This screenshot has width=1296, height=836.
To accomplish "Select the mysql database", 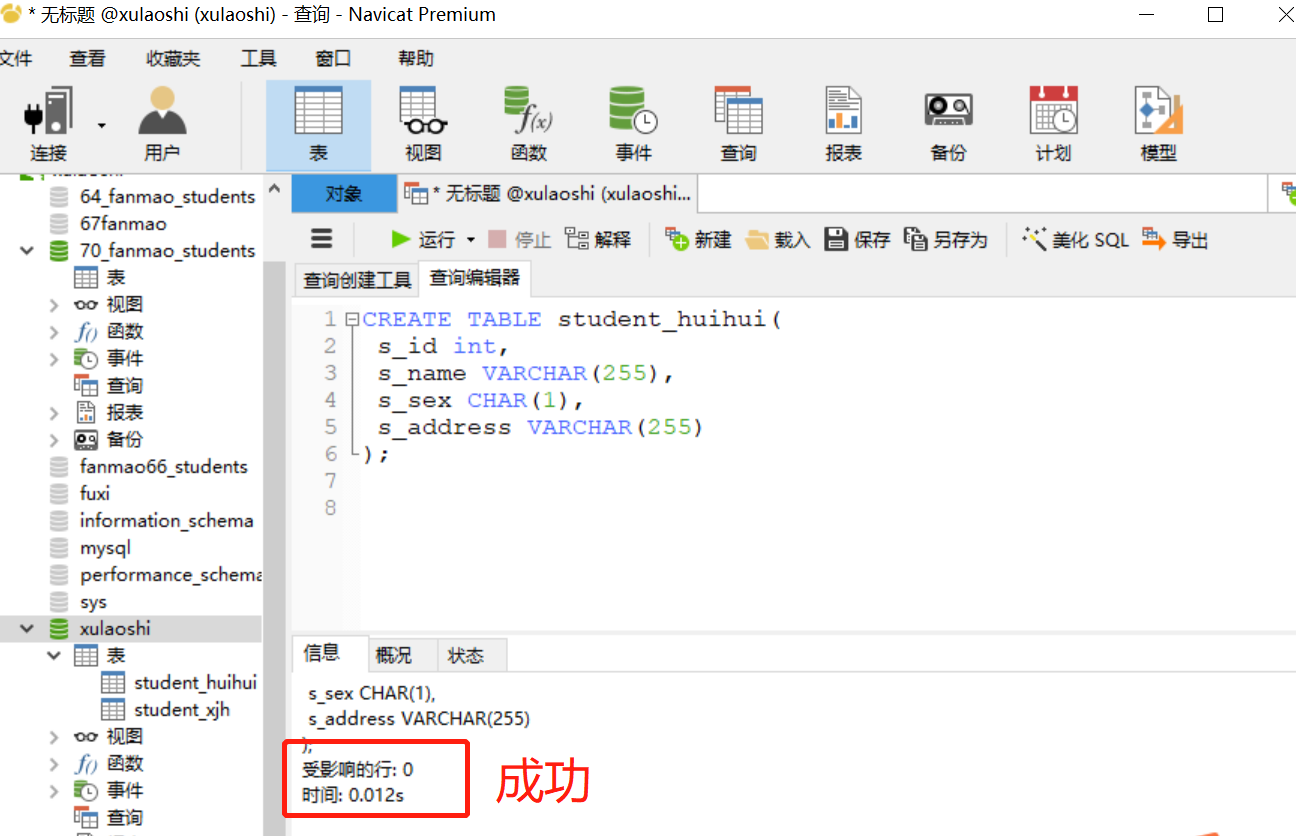I will 105,548.
